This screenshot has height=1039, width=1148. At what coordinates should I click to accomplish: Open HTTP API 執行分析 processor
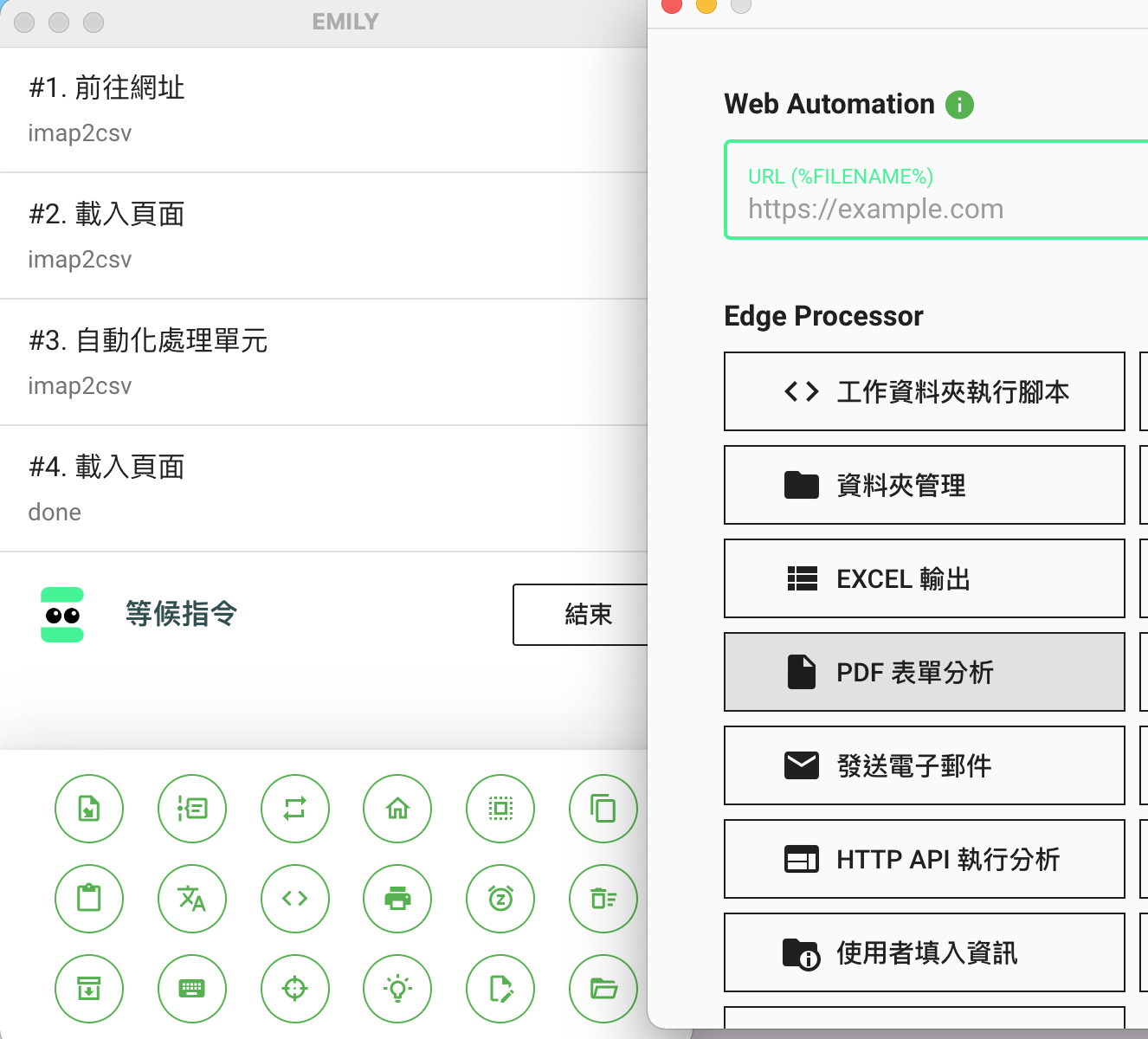(x=924, y=859)
